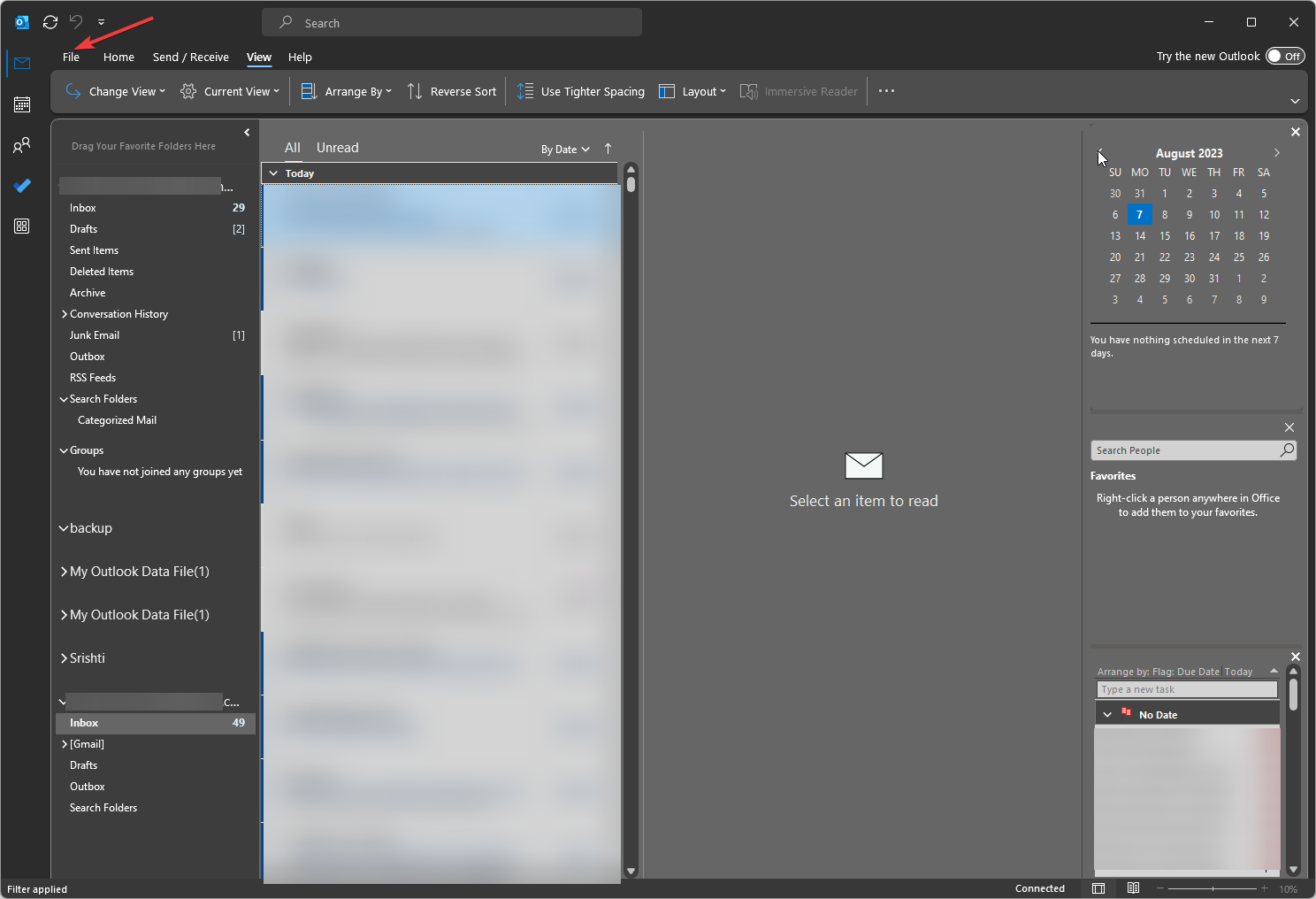The height and width of the screenshot is (899, 1316).
Task: Click the Undo icon in quick access toolbar
Action: point(76,21)
